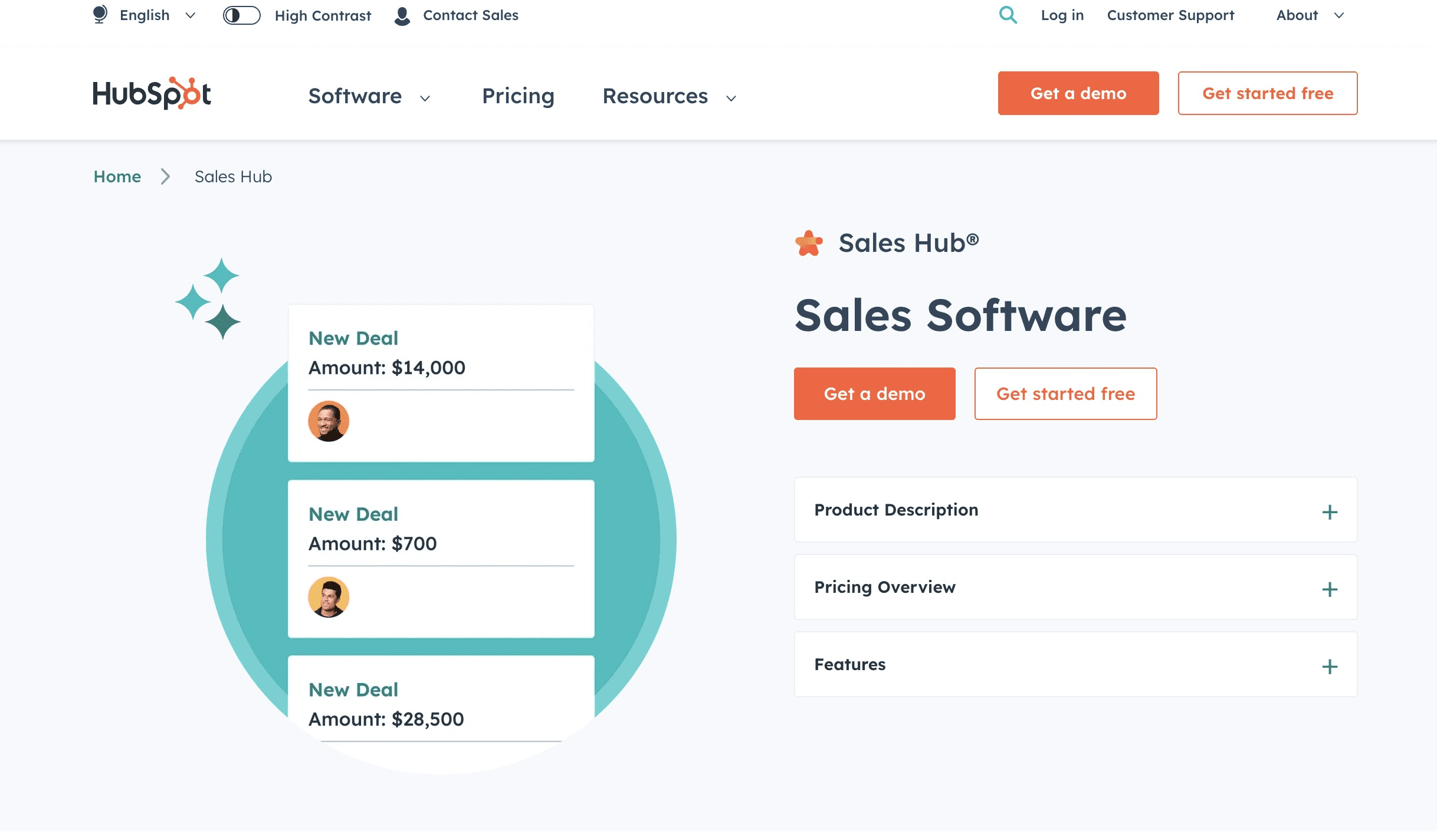Click Get started free next to Get a demo
Viewport: 1437px width, 840px height.
point(1267,93)
